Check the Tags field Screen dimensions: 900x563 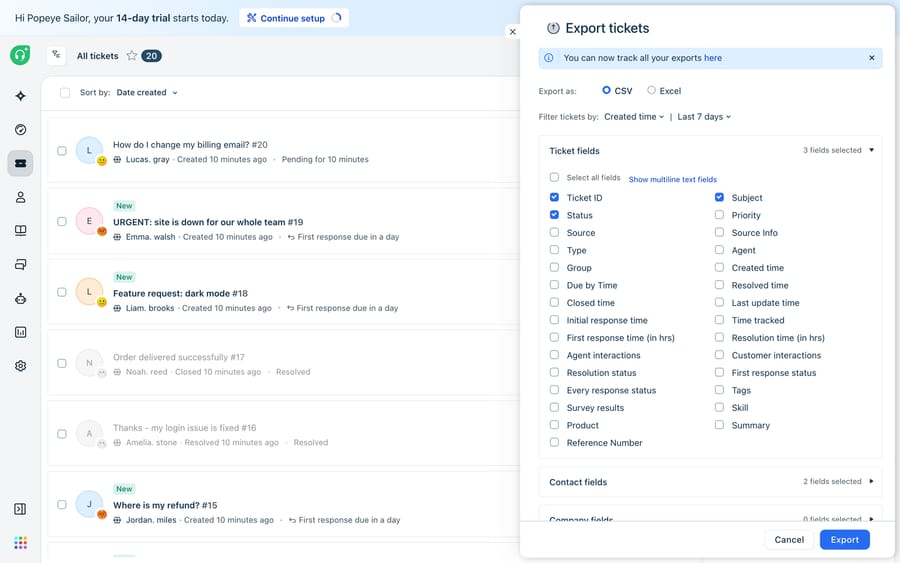click(719, 390)
